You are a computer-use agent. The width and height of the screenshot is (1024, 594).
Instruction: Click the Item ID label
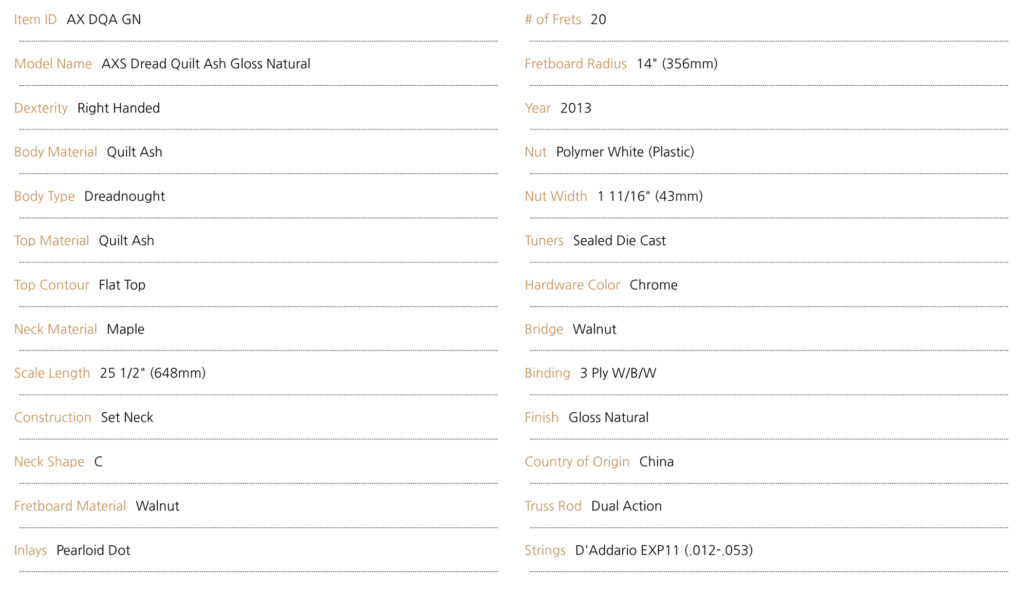coord(35,20)
